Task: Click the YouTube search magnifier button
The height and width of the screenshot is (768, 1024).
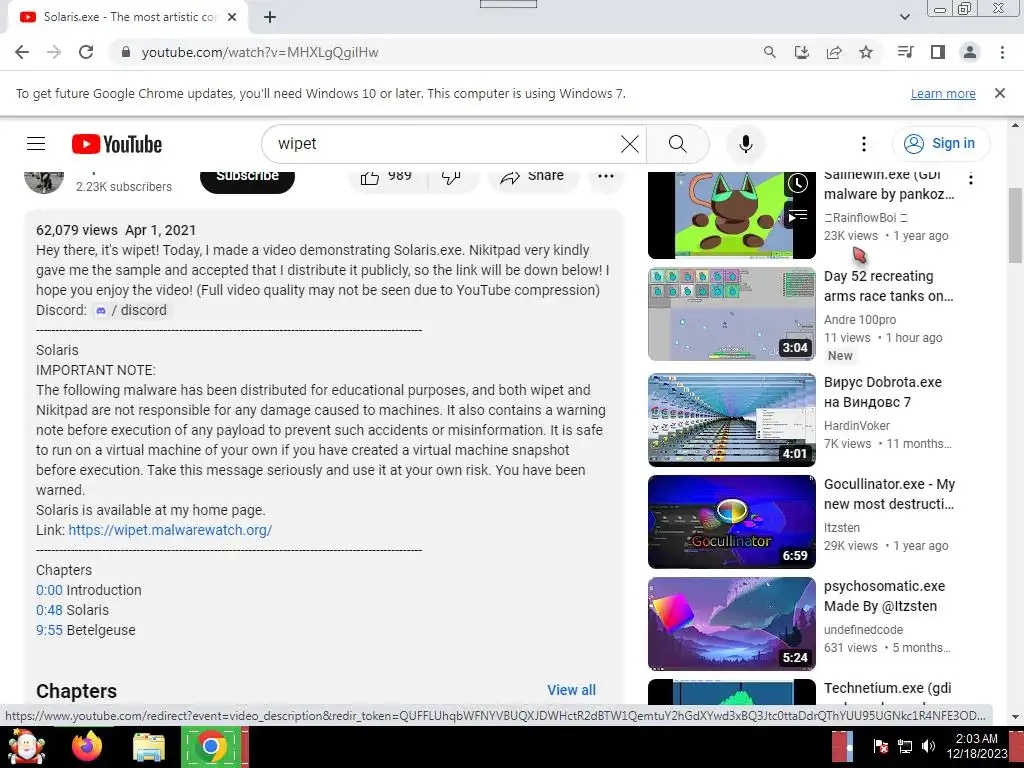Action: pyautogui.click(x=678, y=144)
